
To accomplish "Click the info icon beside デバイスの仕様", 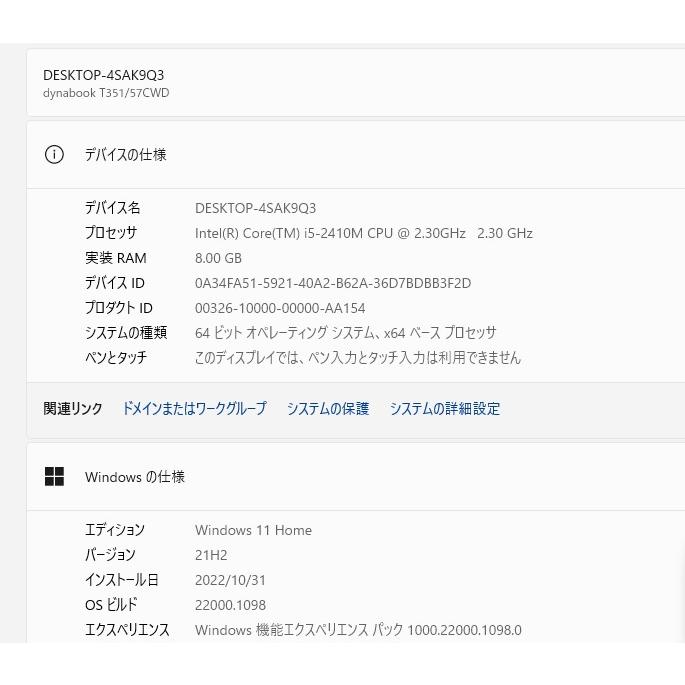I will 54,154.
